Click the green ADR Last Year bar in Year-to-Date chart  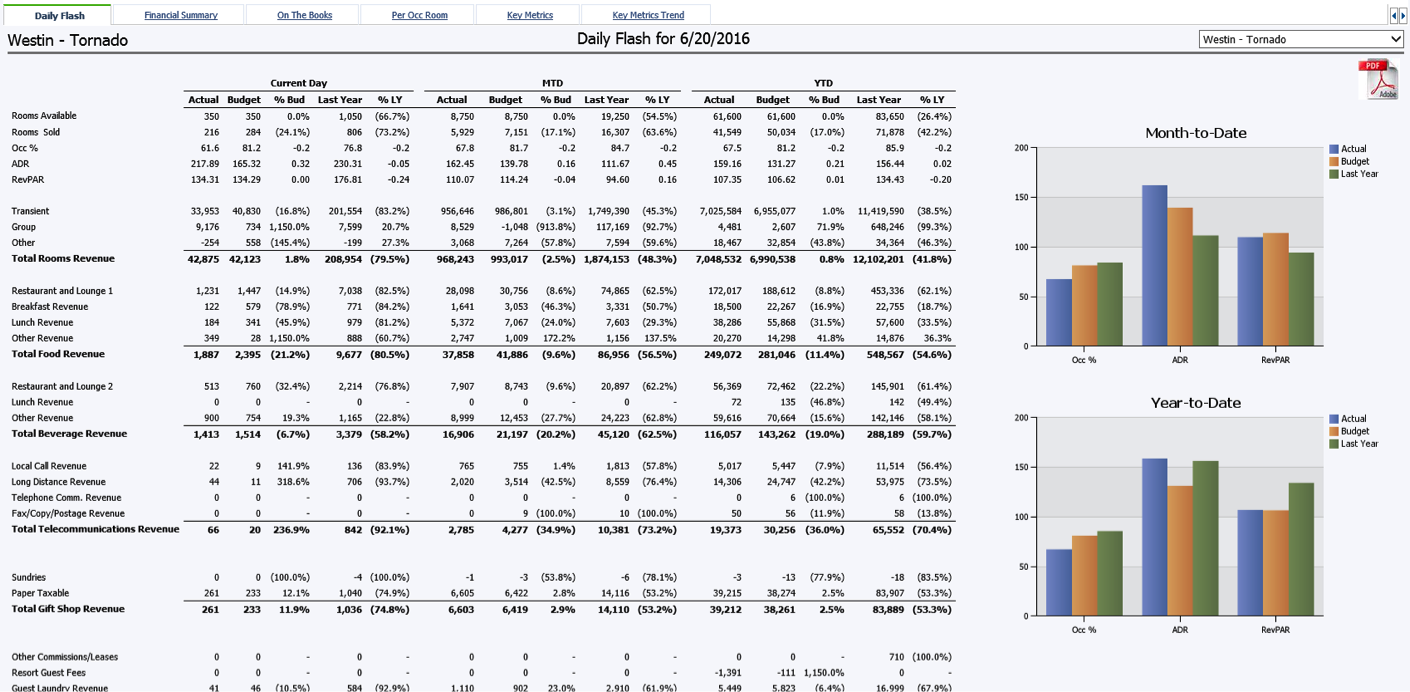1205,538
